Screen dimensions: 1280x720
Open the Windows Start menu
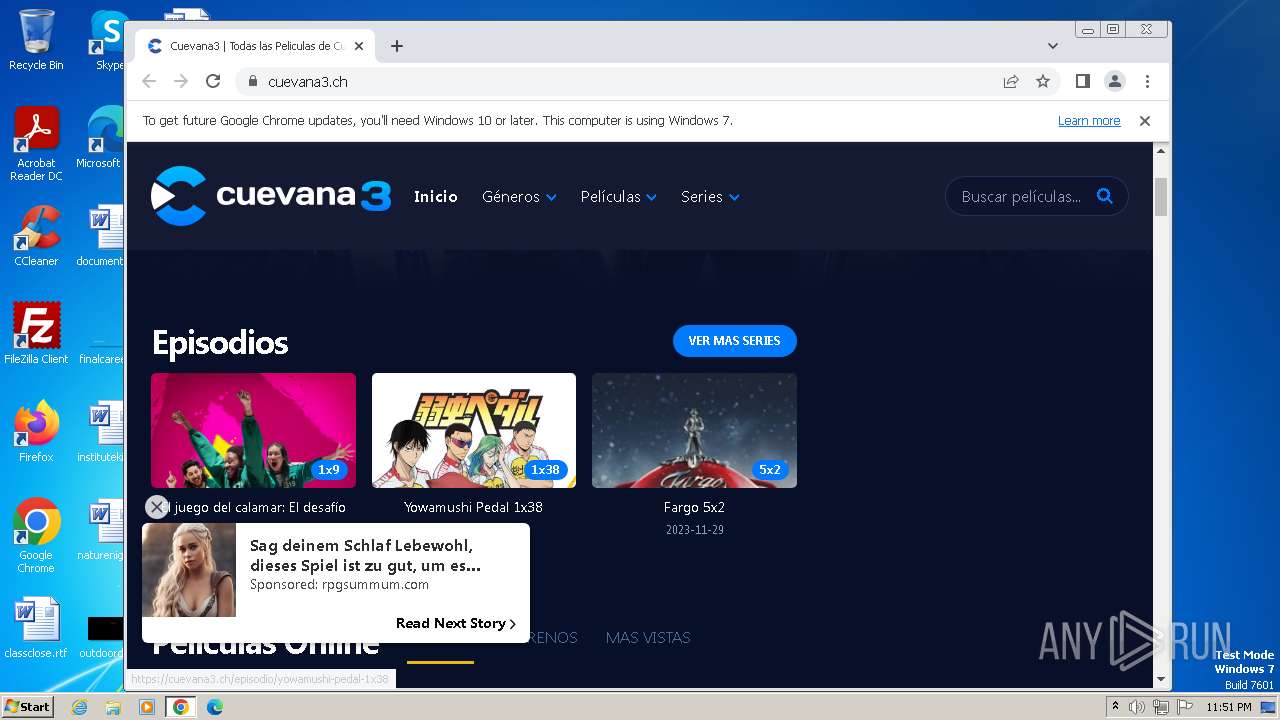pyautogui.click(x=27, y=707)
